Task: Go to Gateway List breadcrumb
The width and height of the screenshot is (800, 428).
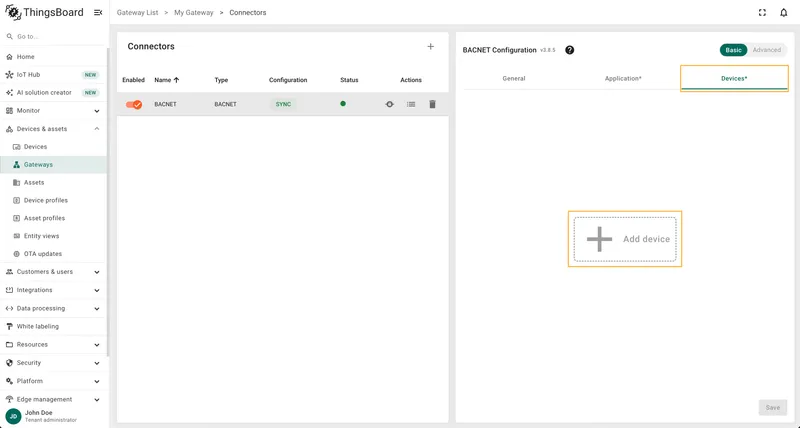Action: click(x=137, y=13)
